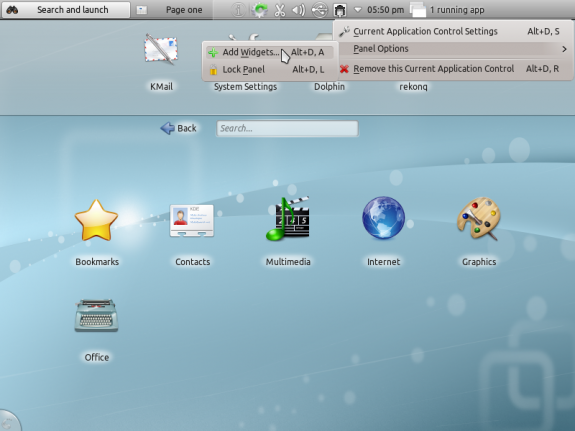This screenshot has width=575, height=431.
Task: Click the Search and launch button label
Action: (x=73, y=10)
